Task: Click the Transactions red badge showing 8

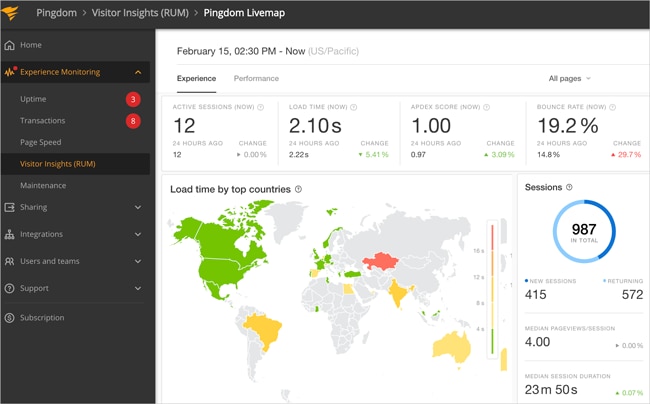Action: point(133,121)
